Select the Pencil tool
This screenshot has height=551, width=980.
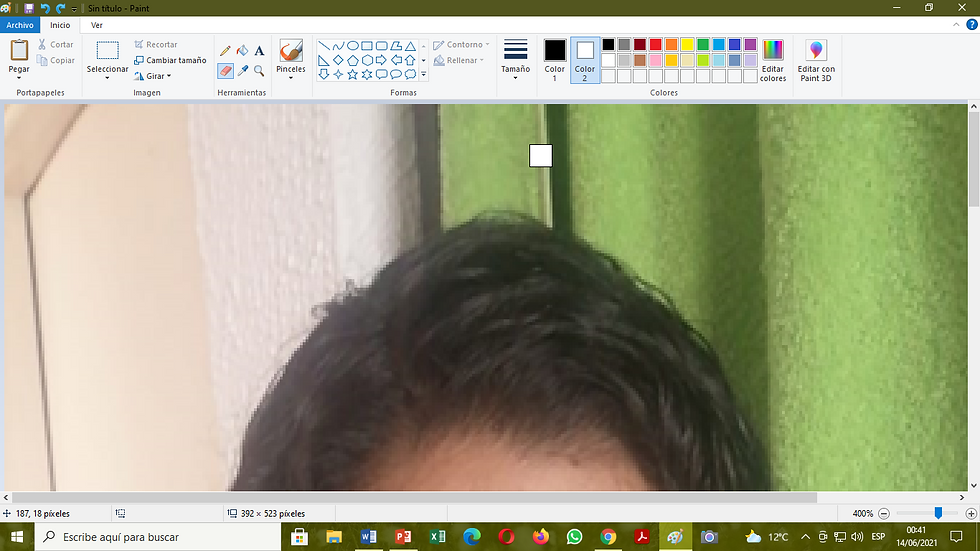[x=226, y=51]
